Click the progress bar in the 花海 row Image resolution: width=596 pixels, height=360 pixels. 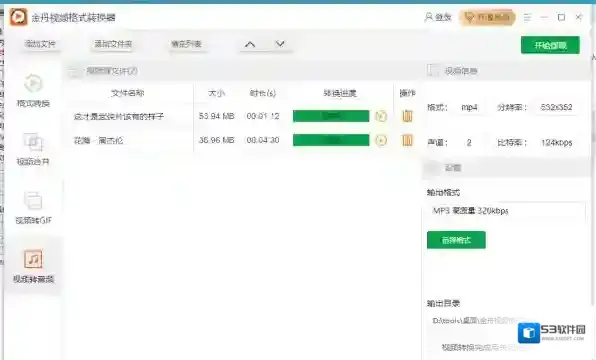[331, 140]
